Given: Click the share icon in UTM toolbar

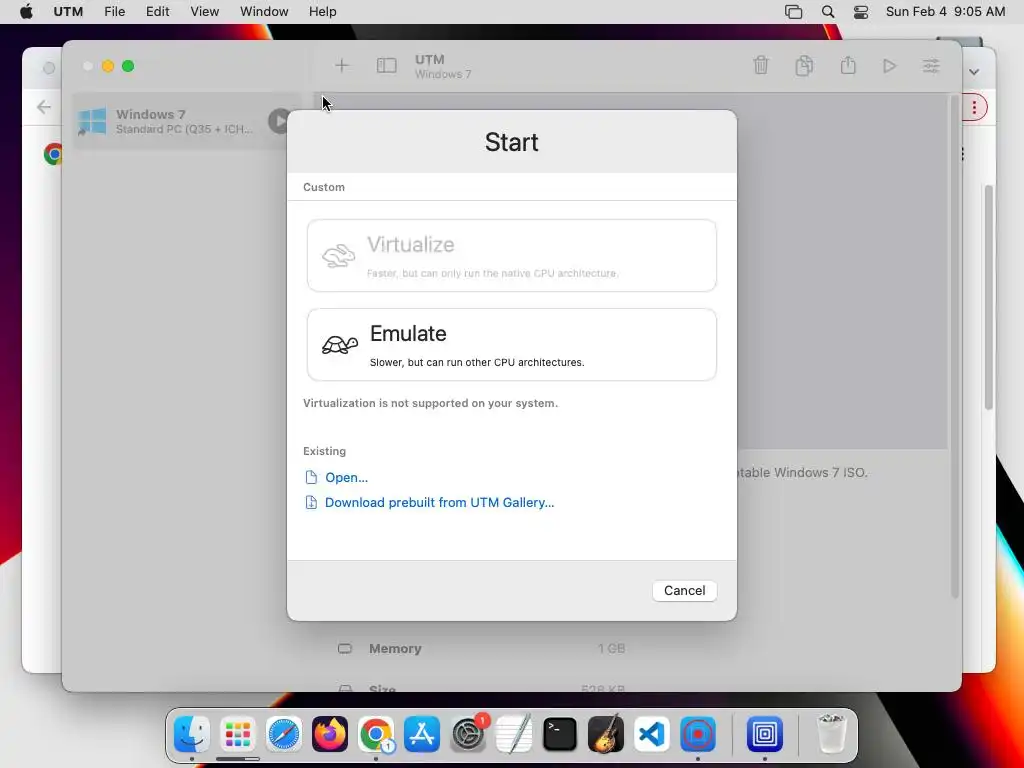Looking at the screenshot, I should [x=848, y=65].
